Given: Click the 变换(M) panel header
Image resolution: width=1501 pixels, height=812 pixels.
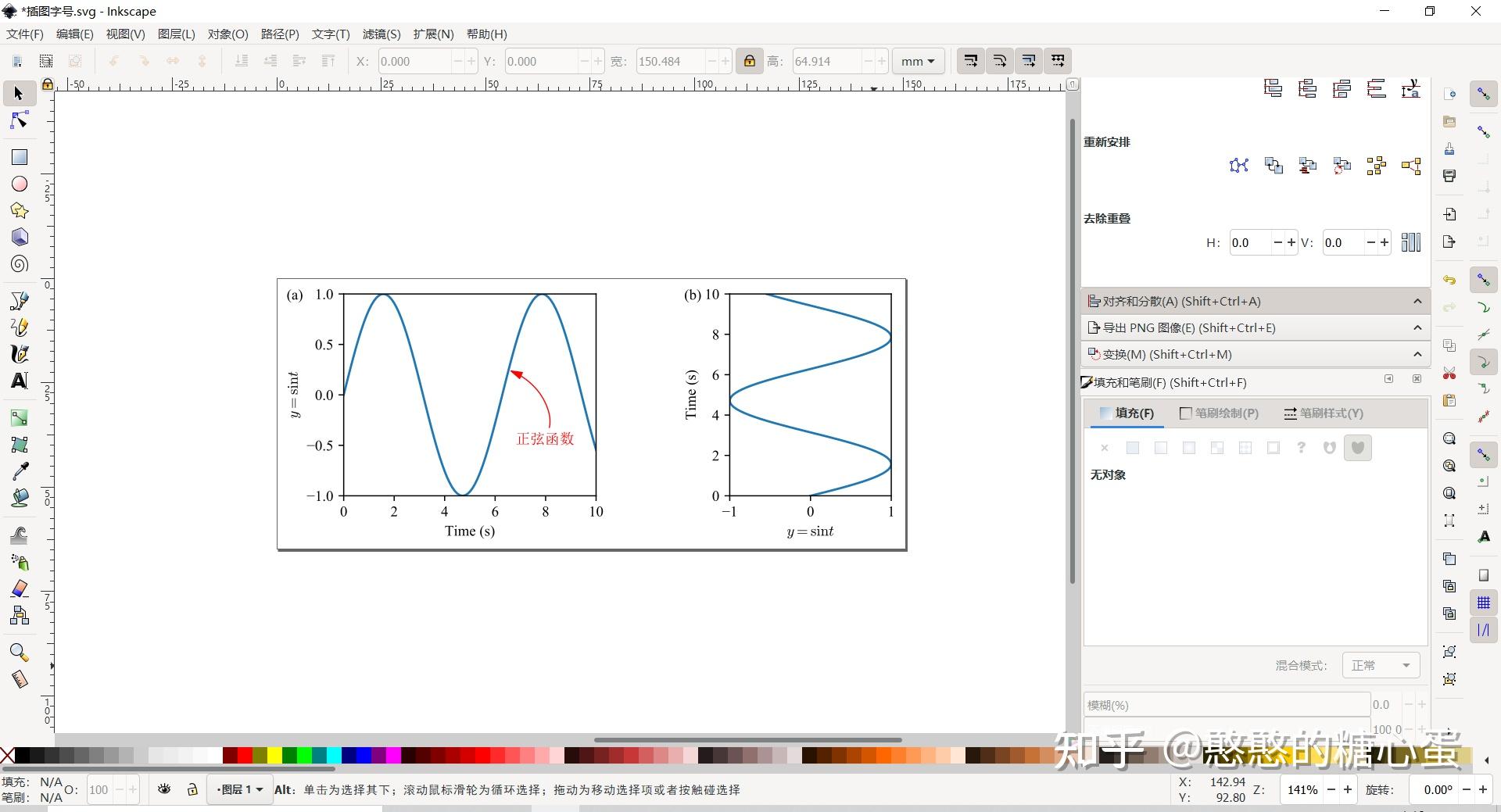Looking at the screenshot, I should (x=1251, y=354).
